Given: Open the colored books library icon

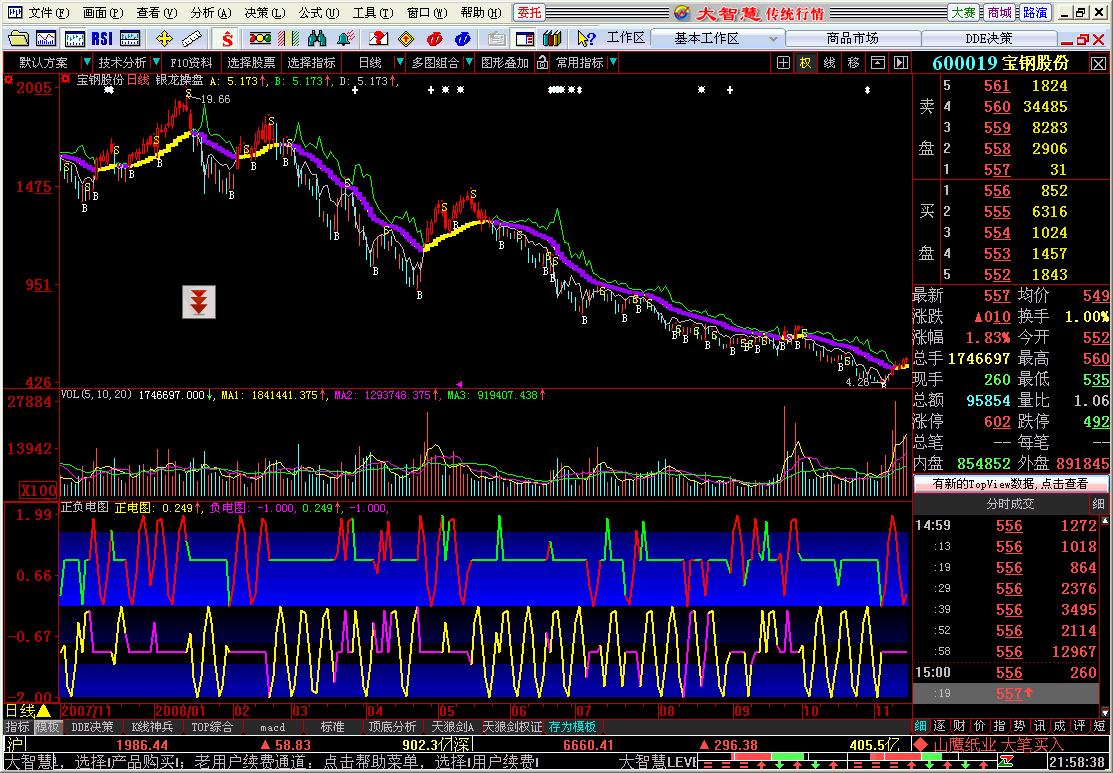Looking at the screenshot, I should click(552, 38).
